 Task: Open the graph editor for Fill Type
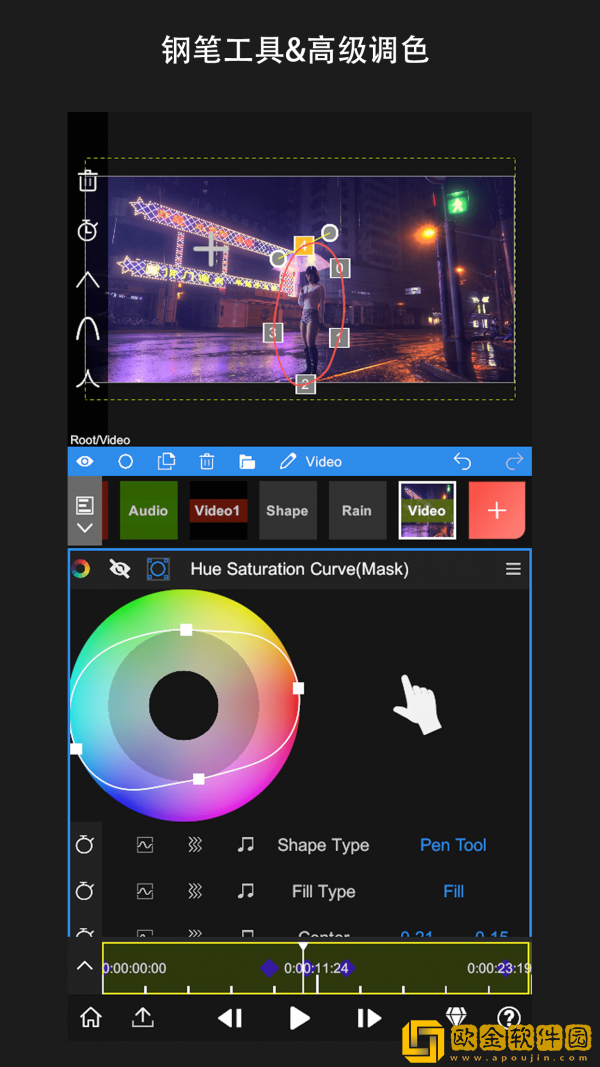pos(145,891)
